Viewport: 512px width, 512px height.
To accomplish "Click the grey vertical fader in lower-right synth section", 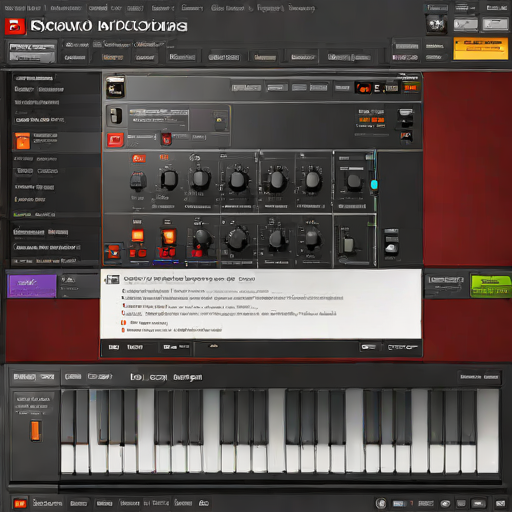I will [x=349, y=244].
